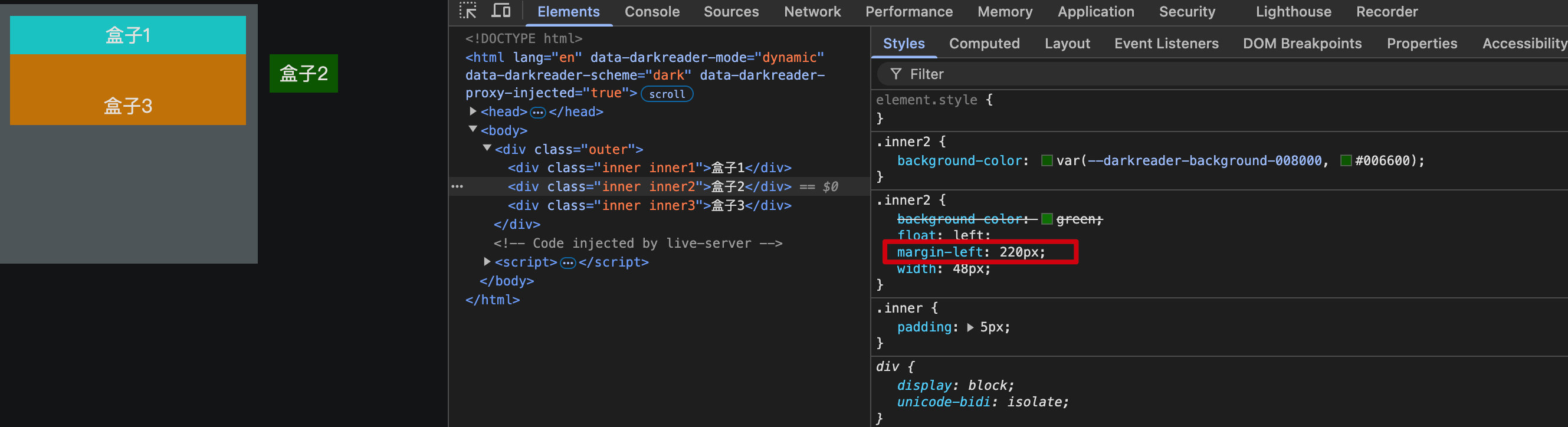The image size is (1568, 427).
Task: Switch to the Computed sub-tab
Action: [984, 44]
